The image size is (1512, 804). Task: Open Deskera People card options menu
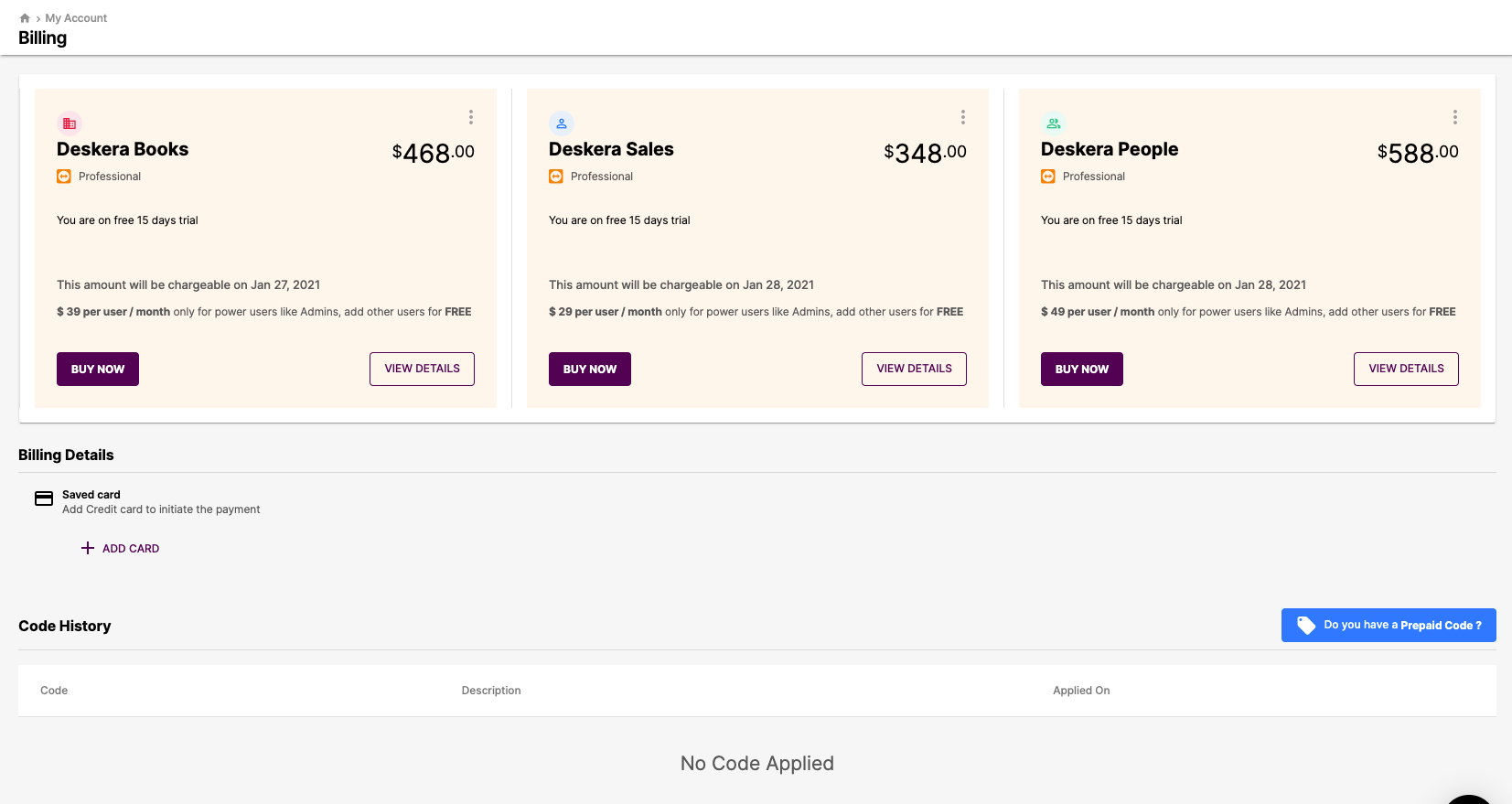click(x=1455, y=117)
